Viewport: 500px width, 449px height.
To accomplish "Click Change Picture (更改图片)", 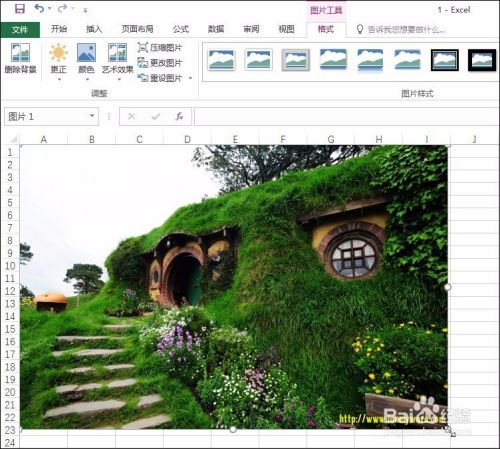I will 160,63.
